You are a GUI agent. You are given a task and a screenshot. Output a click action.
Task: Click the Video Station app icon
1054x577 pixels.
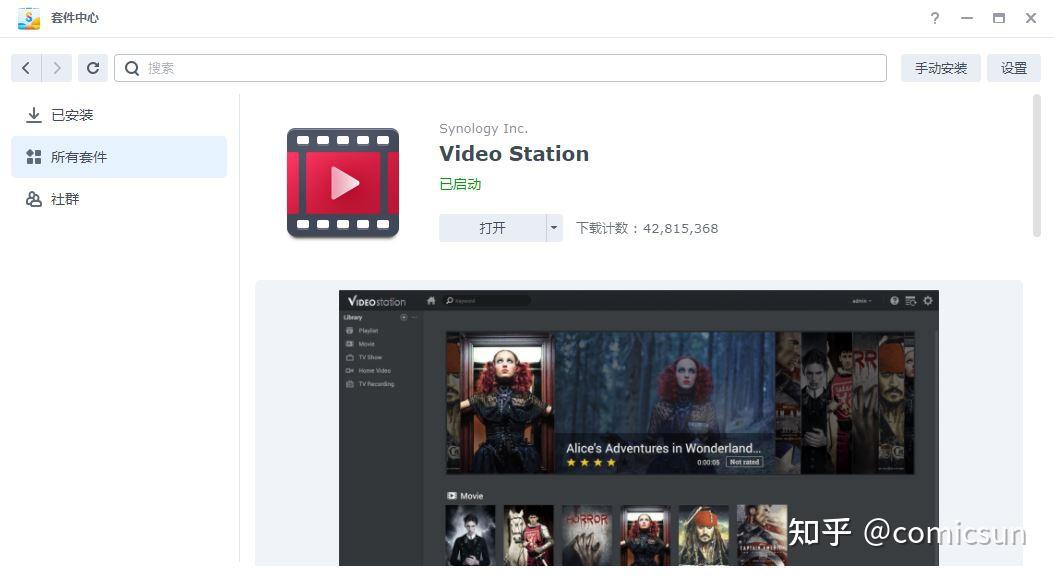pyautogui.click(x=343, y=183)
